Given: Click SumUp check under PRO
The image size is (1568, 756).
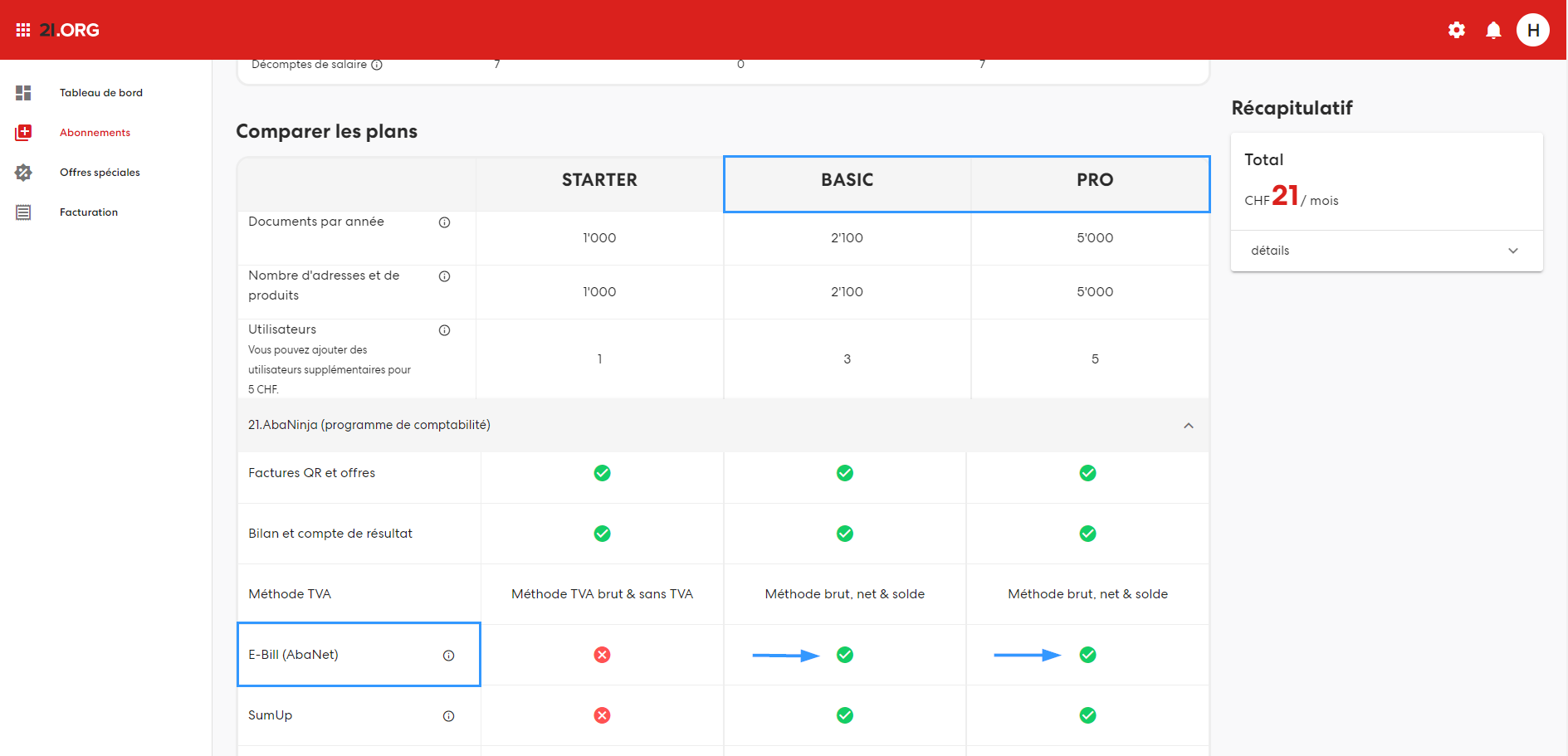Looking at the screenshot, I should click(x=1088, y=715).
